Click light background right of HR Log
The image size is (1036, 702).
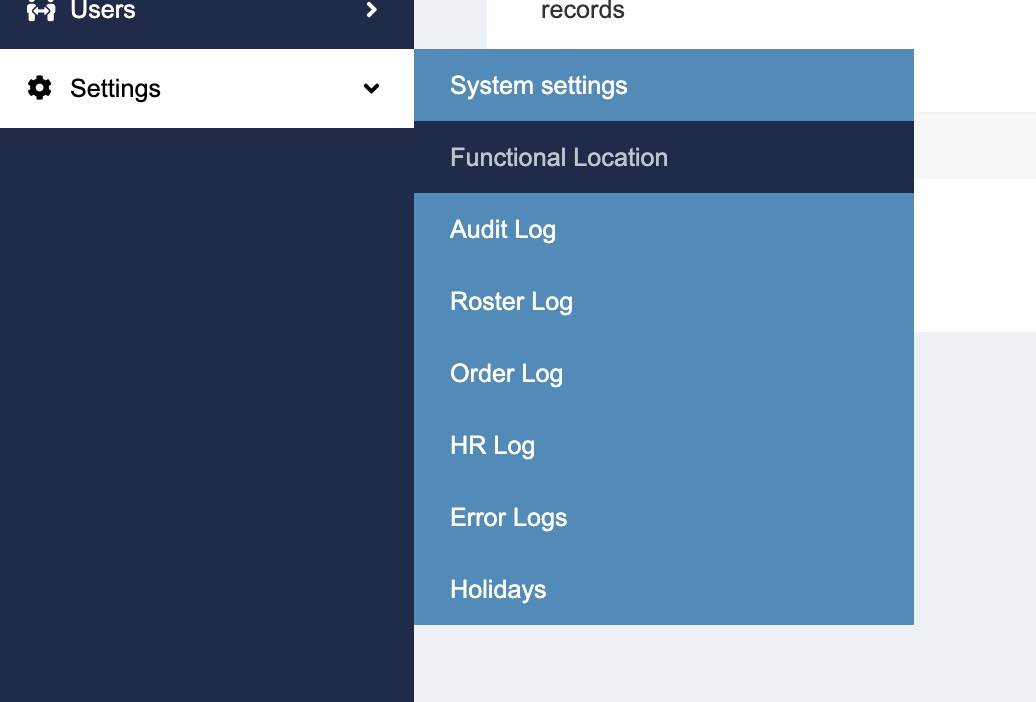coord(975,445)
